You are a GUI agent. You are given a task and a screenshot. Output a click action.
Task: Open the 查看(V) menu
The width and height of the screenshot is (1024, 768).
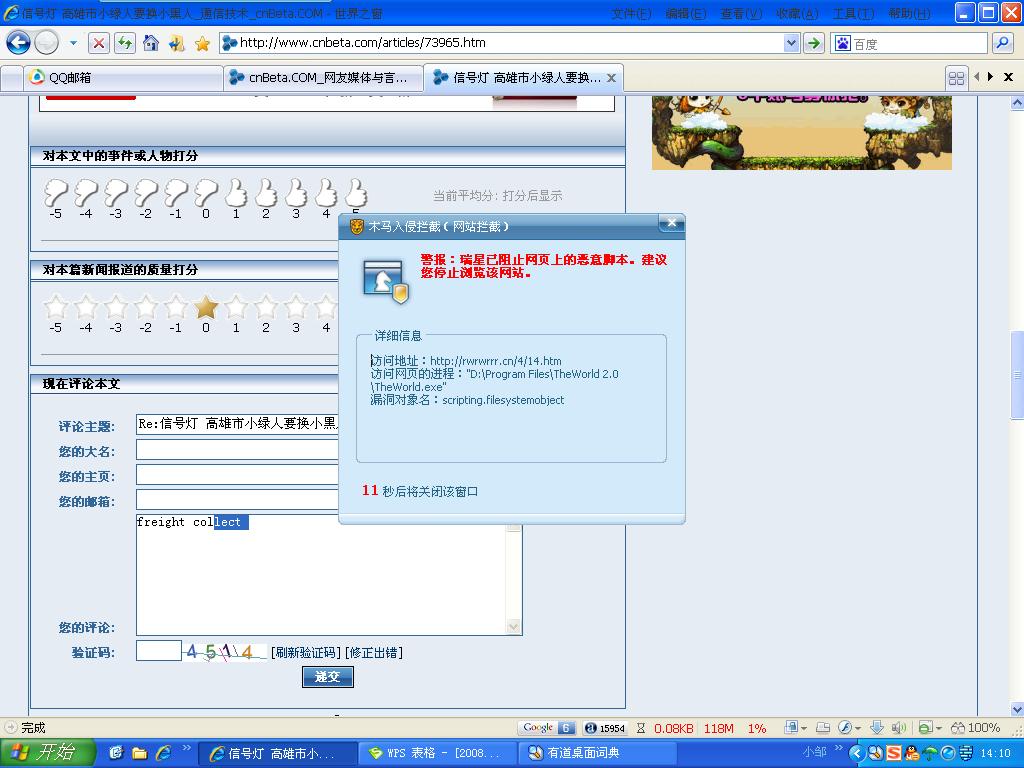click(741, 14)
